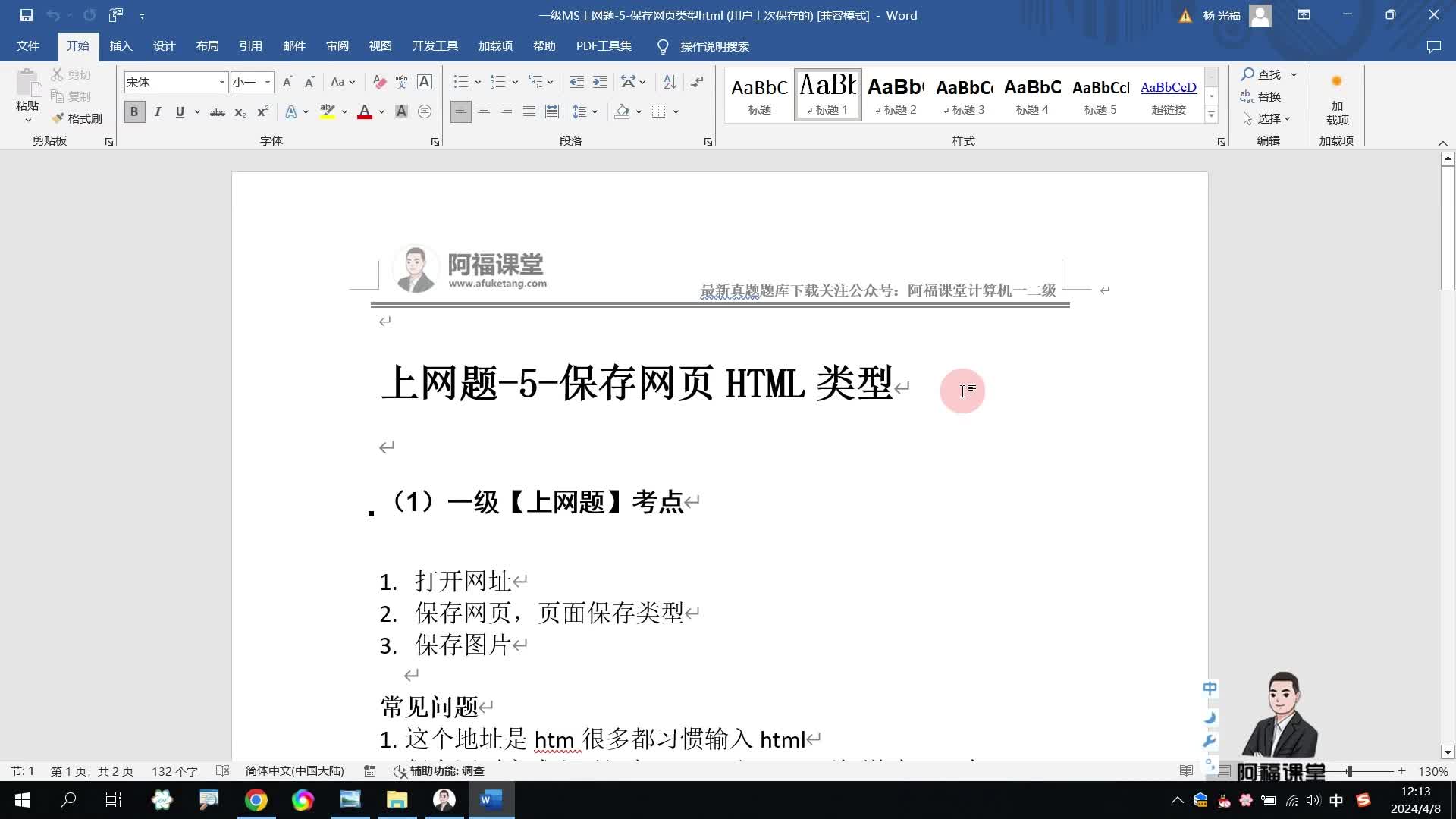Switch to the Review tab
The image size is (1456, 819).
click(337, 46)
